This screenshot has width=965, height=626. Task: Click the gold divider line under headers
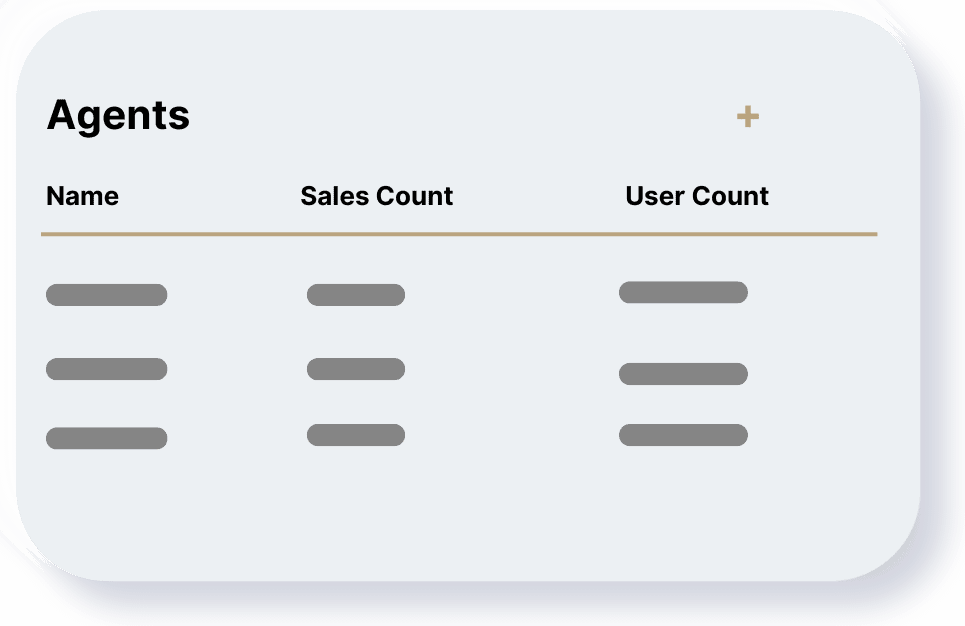458,233
